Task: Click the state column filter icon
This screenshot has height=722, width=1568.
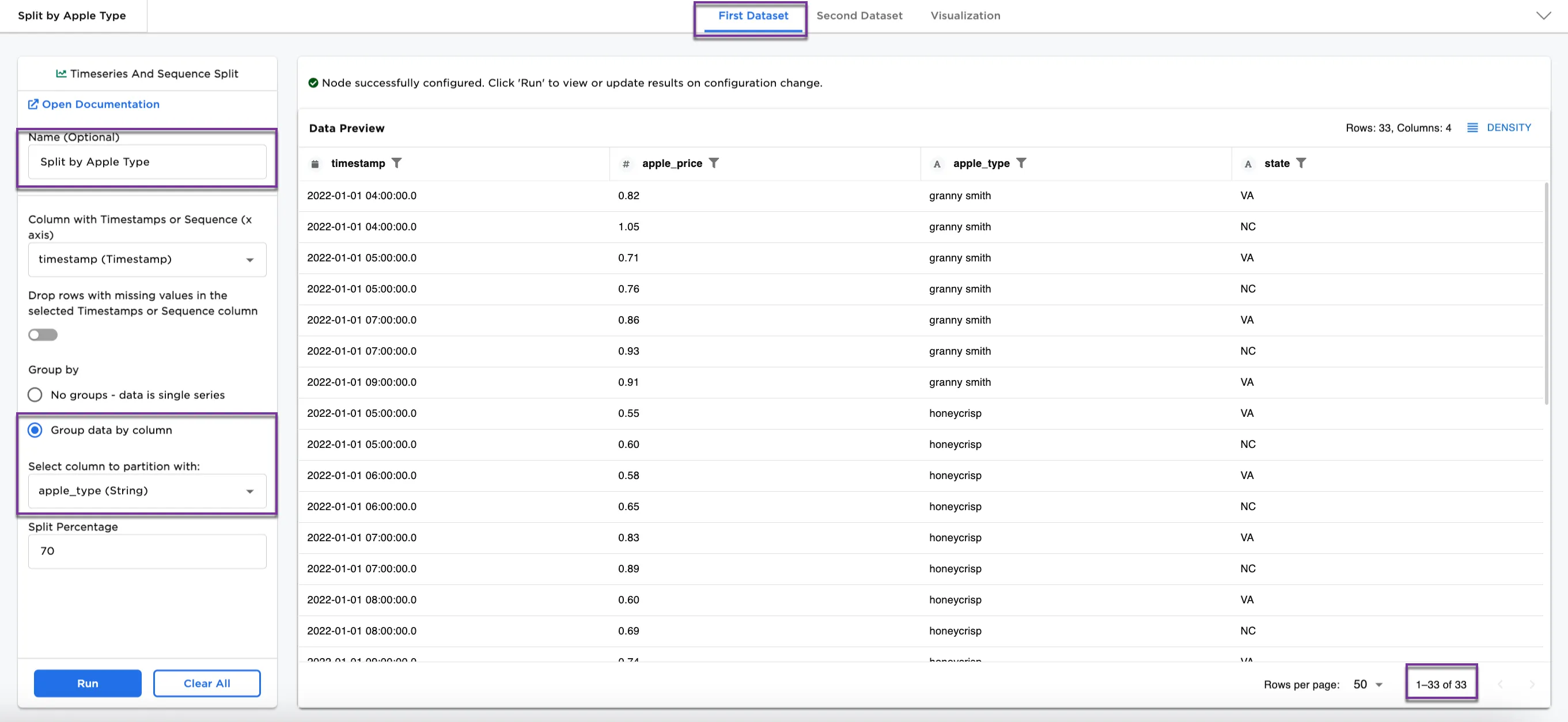Action: 1301,163
